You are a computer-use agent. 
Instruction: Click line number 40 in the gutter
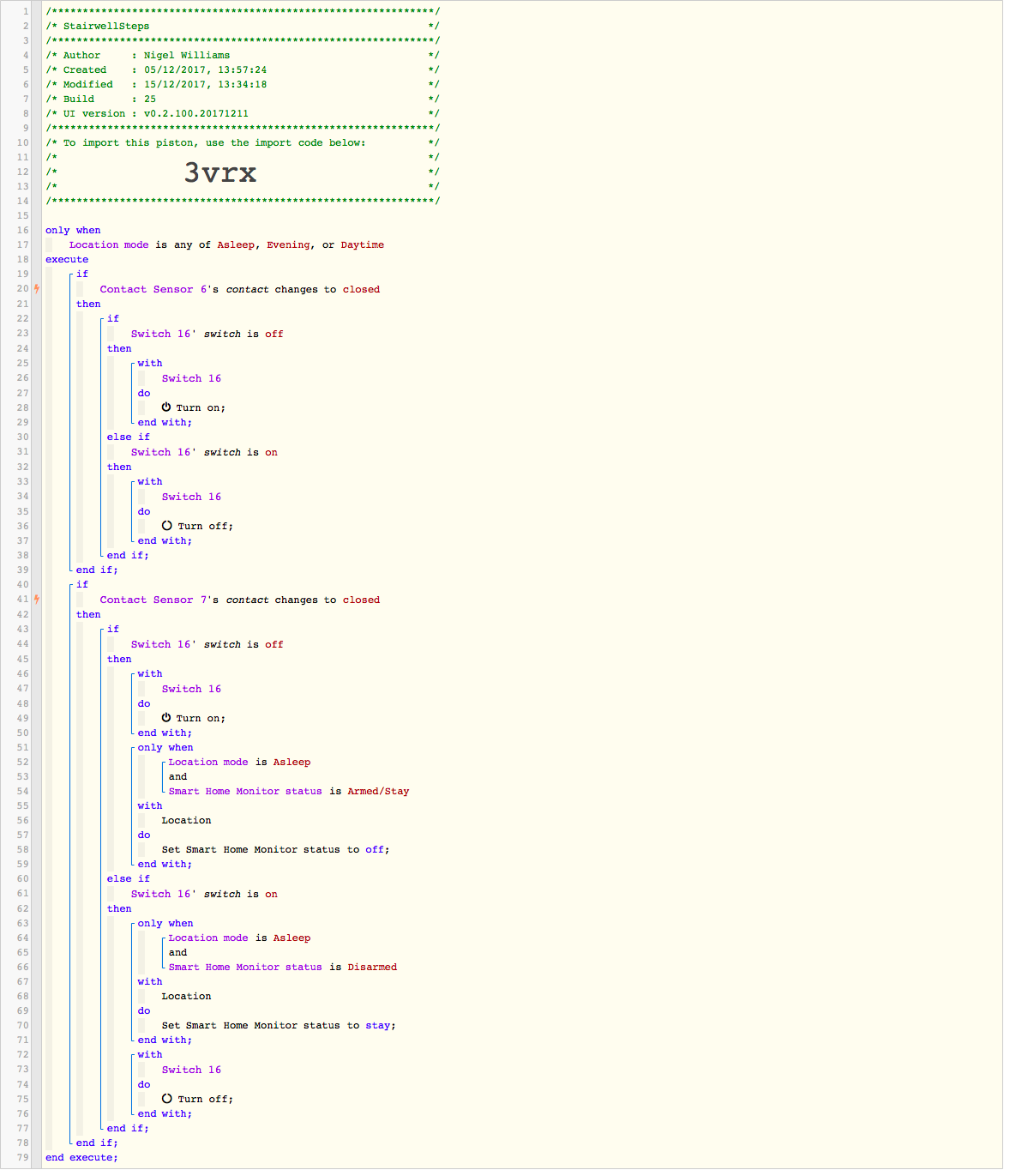(23, 584)
